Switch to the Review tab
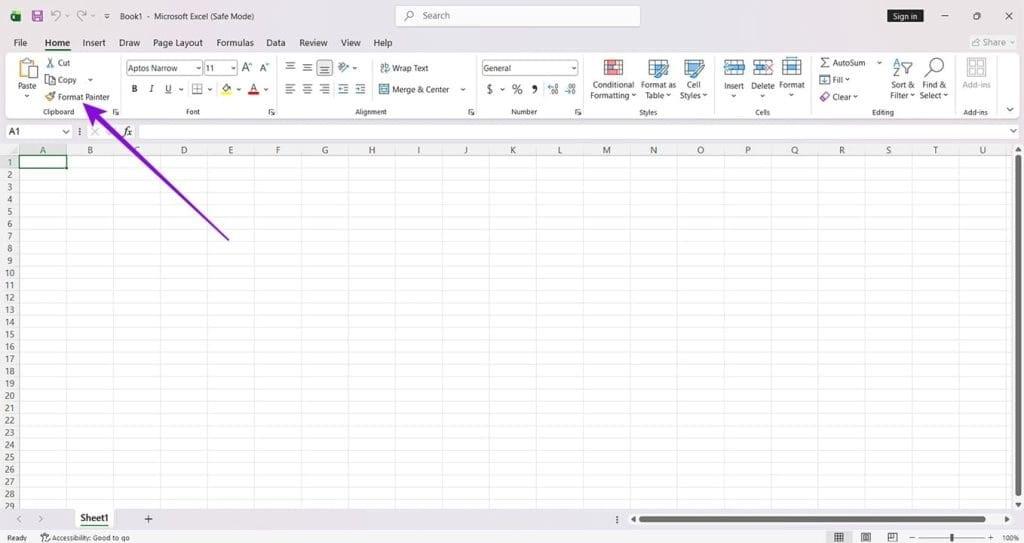1024x543 pixels. coord(313,42)
